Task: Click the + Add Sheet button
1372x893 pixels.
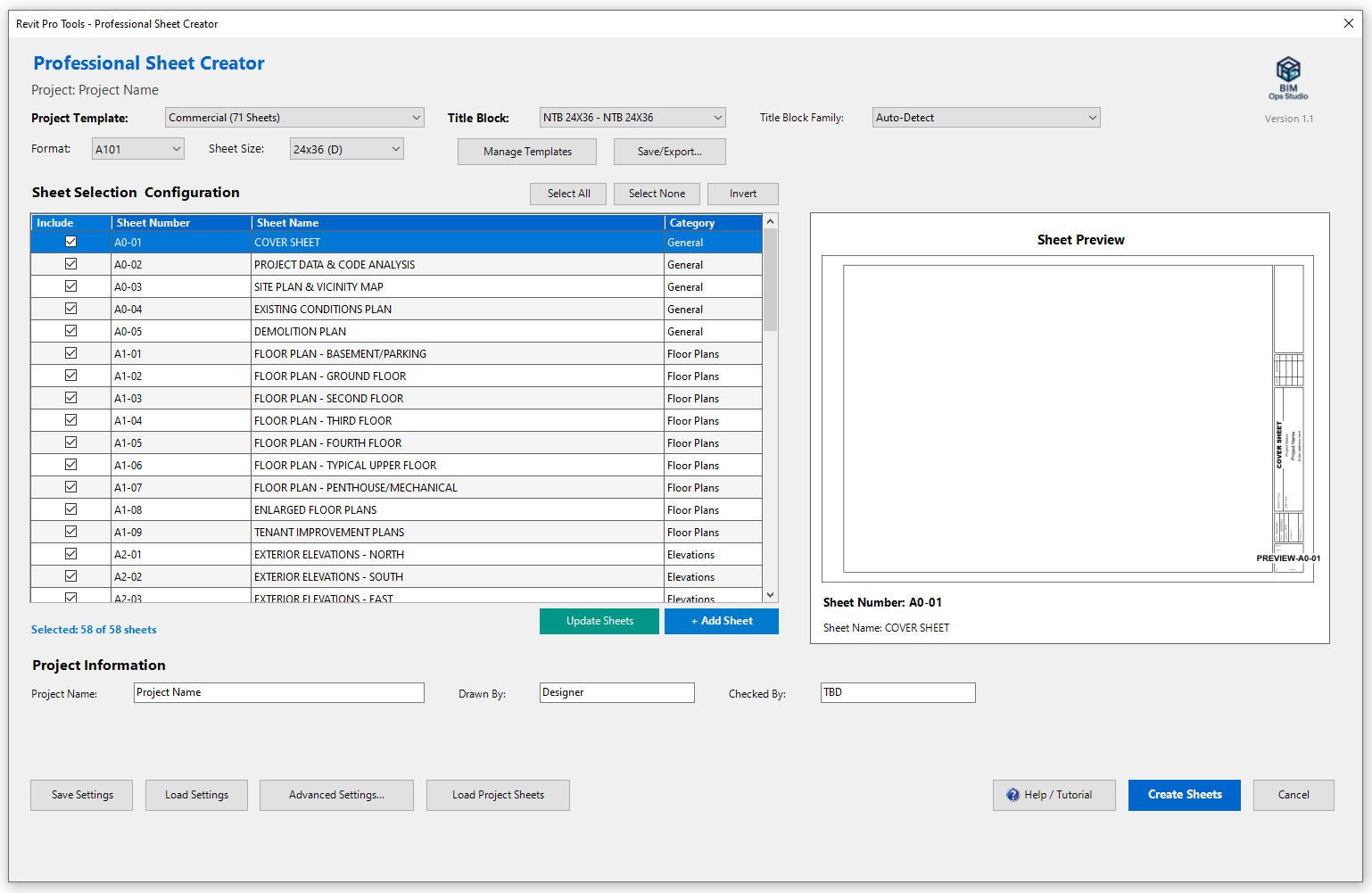Action: click(721, 621)
